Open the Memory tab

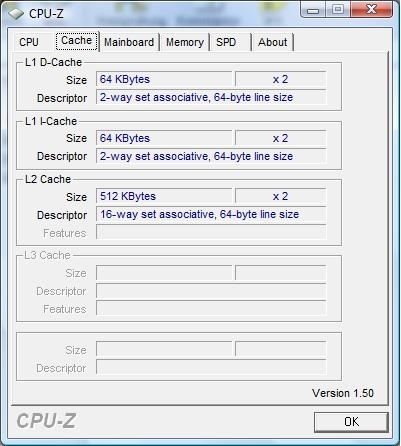185,42
